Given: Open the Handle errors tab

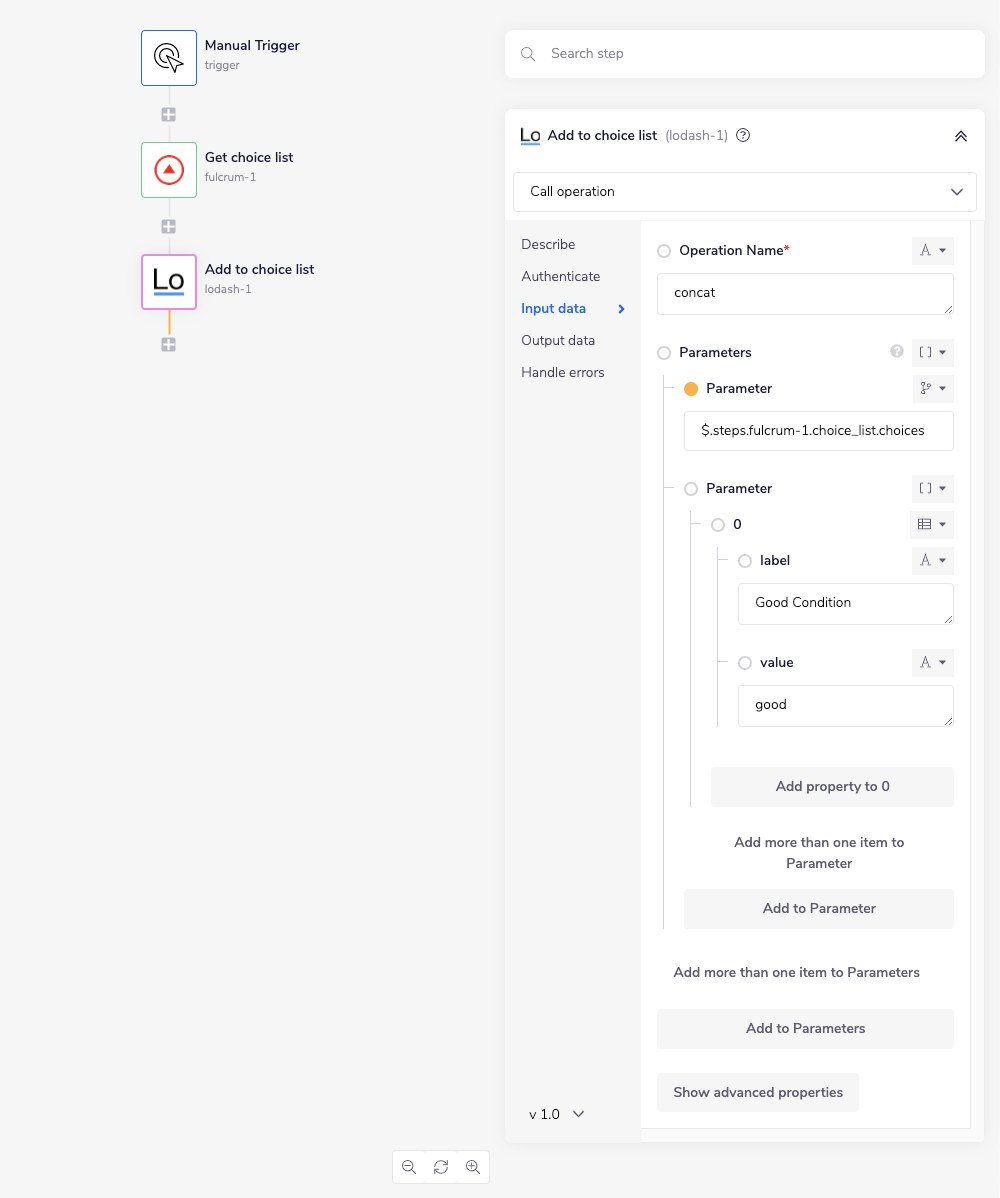Looking at the screenshot, I should point(563,373).
